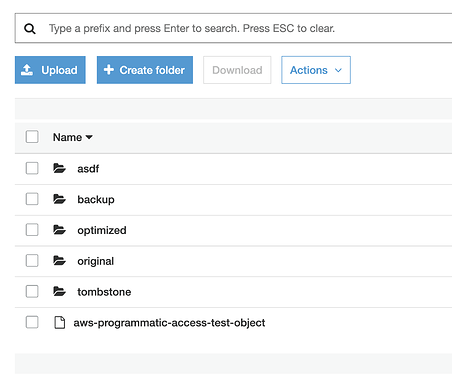Click the file icon for aws-programmatic-access-test-object

coord(60,322)
